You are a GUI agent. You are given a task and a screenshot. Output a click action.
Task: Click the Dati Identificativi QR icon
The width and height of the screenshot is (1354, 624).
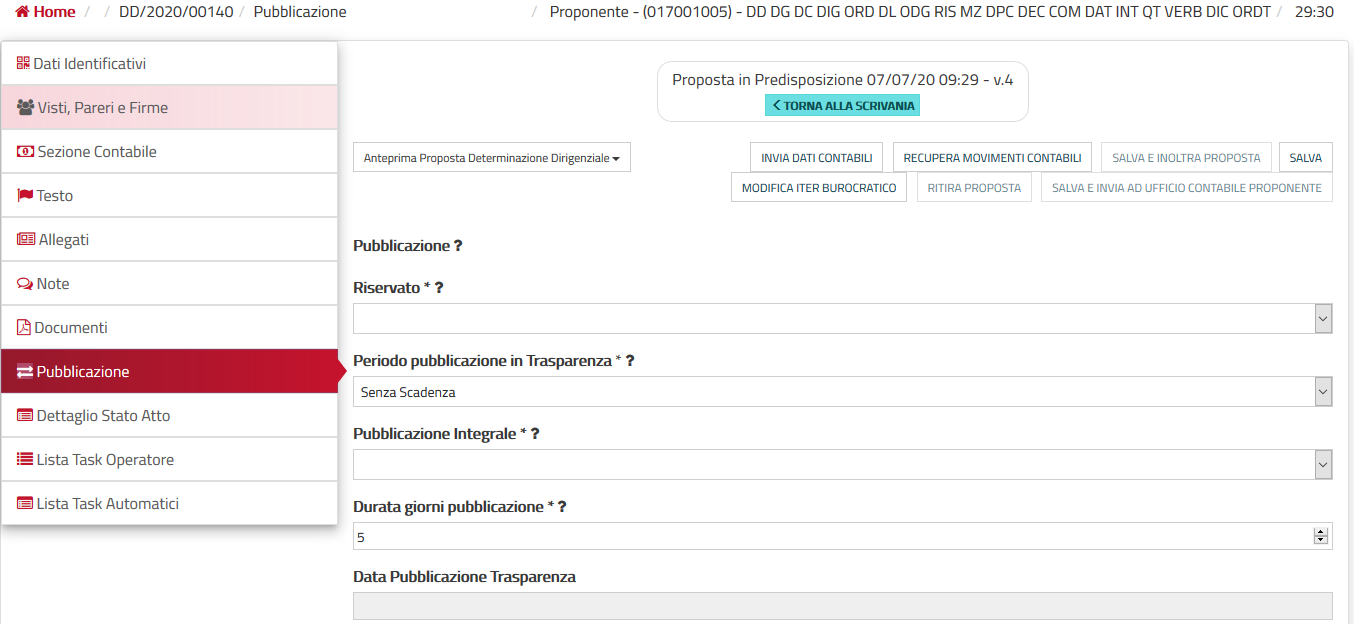(24, 64)
